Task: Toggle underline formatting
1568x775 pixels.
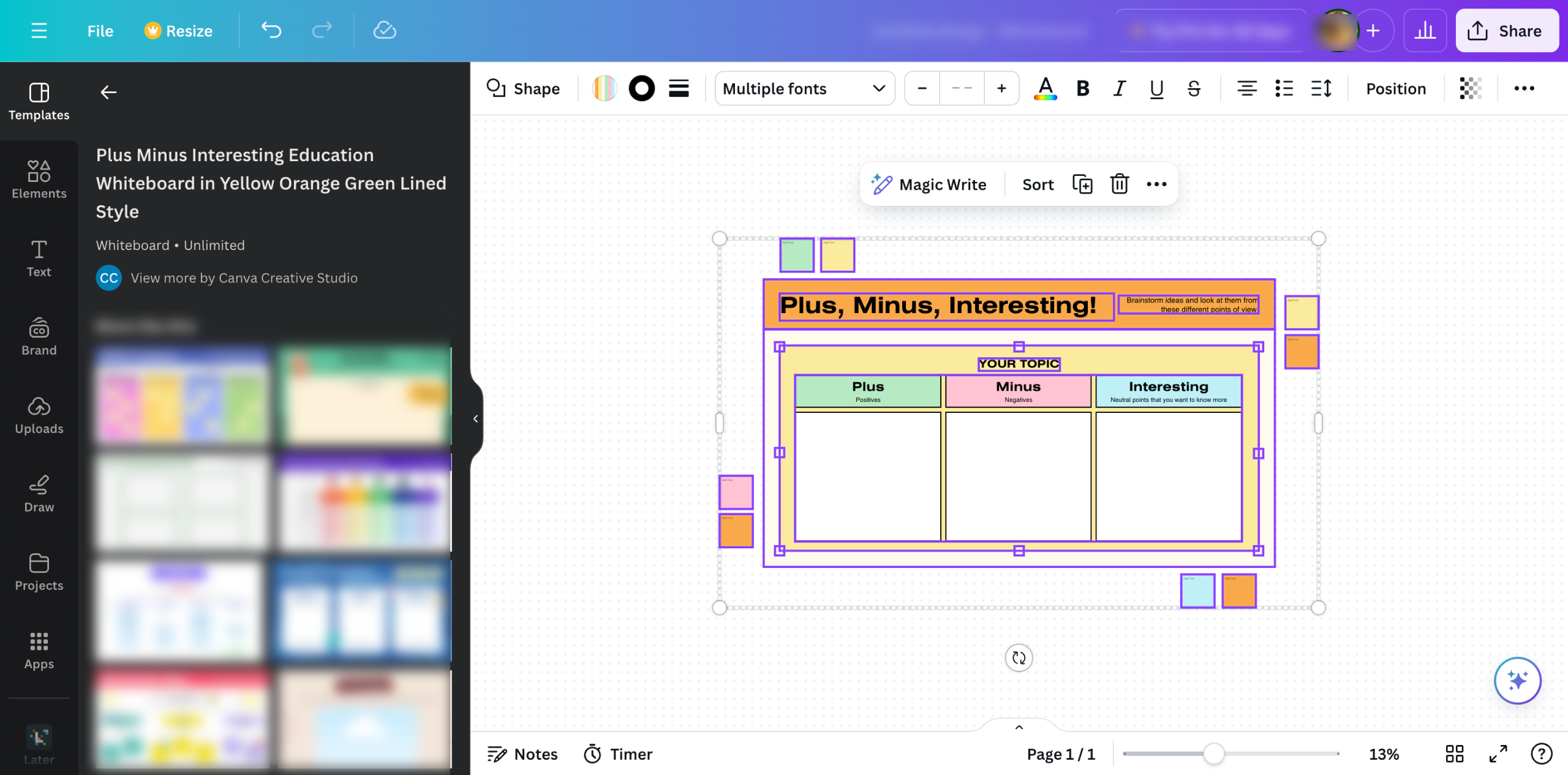Action: click(1156, 89)
